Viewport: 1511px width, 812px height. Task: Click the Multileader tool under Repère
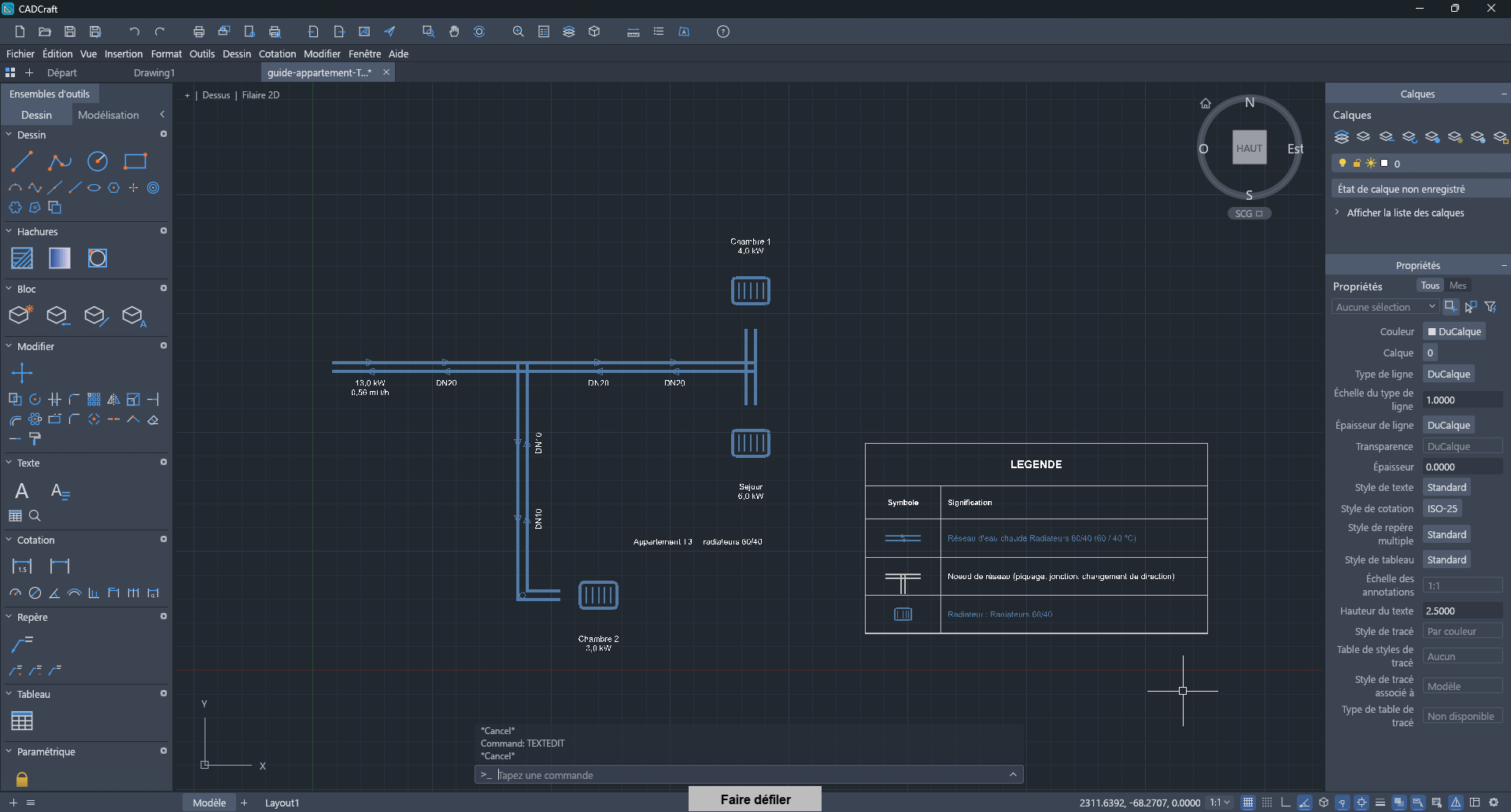click(22, 644)
